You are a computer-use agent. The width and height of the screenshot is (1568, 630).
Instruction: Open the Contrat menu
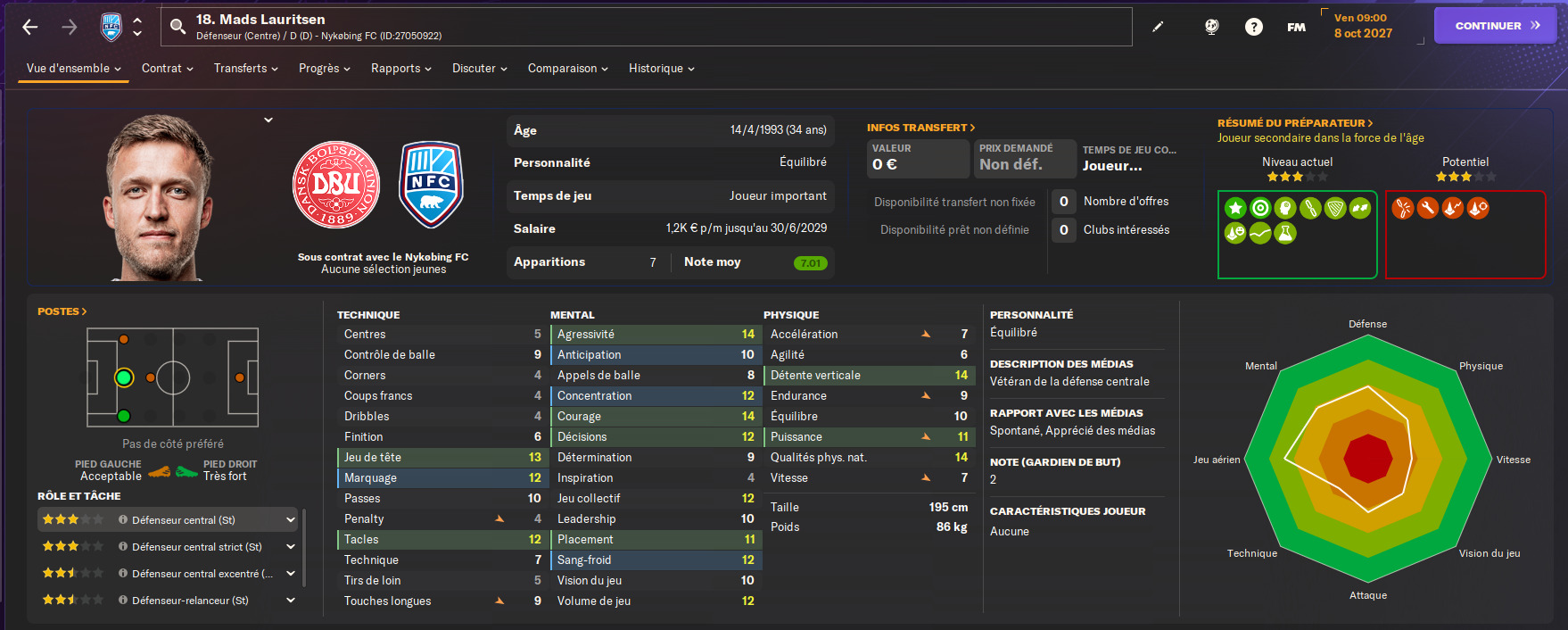[x=168, y=68]
